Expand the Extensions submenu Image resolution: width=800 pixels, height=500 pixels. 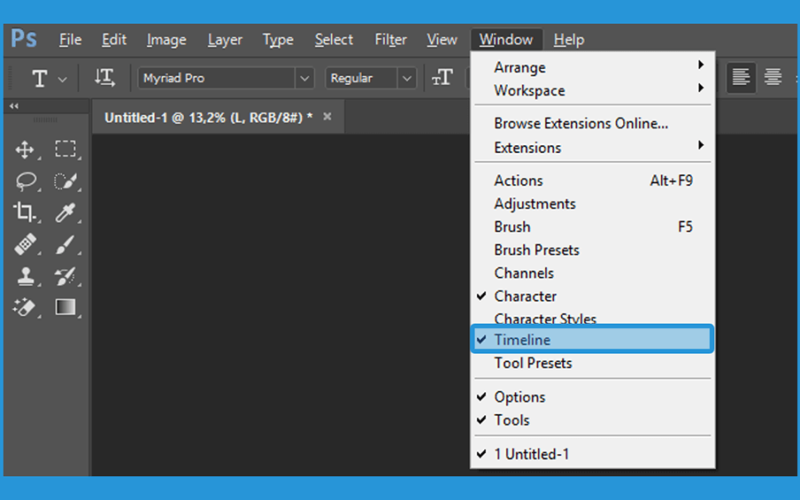[592, 147]
